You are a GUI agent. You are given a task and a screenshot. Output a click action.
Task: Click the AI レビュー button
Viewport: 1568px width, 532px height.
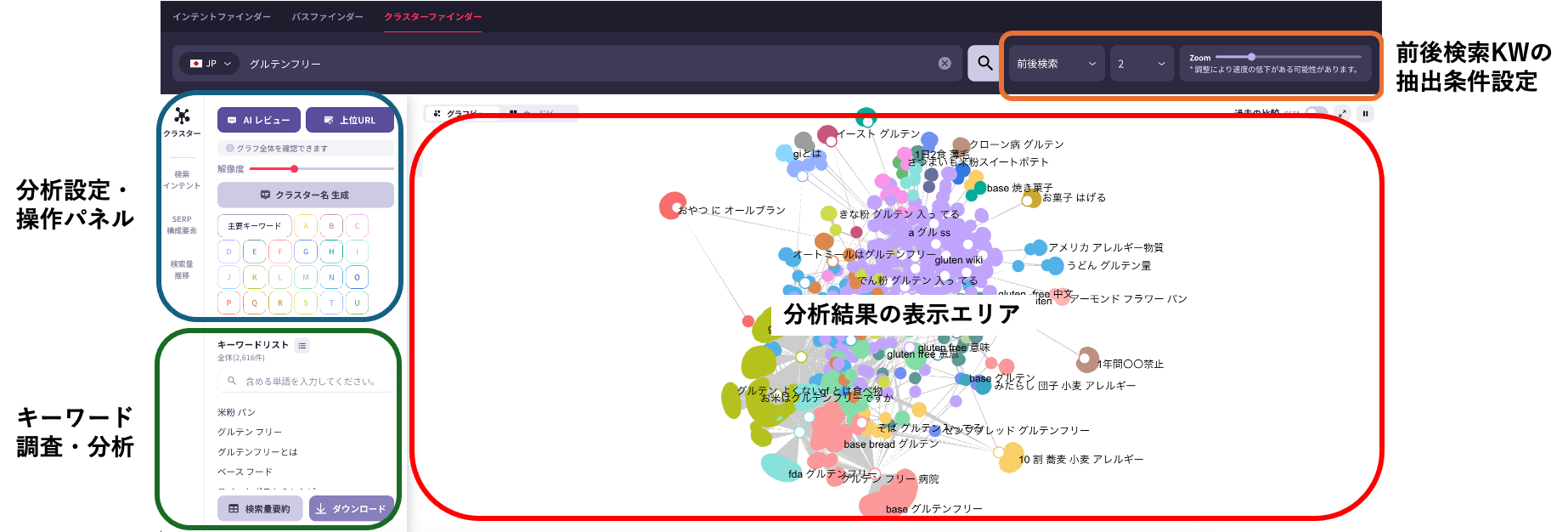pyautogui.click(x=259, y=121)
